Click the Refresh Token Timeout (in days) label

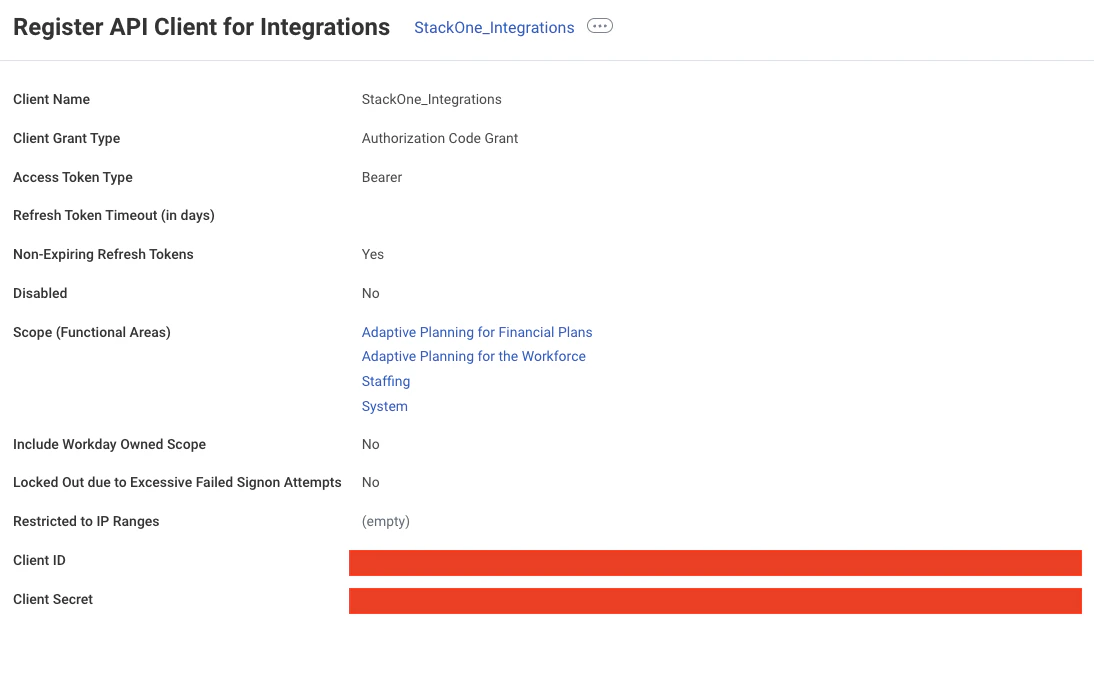click(x=114, y=215)
